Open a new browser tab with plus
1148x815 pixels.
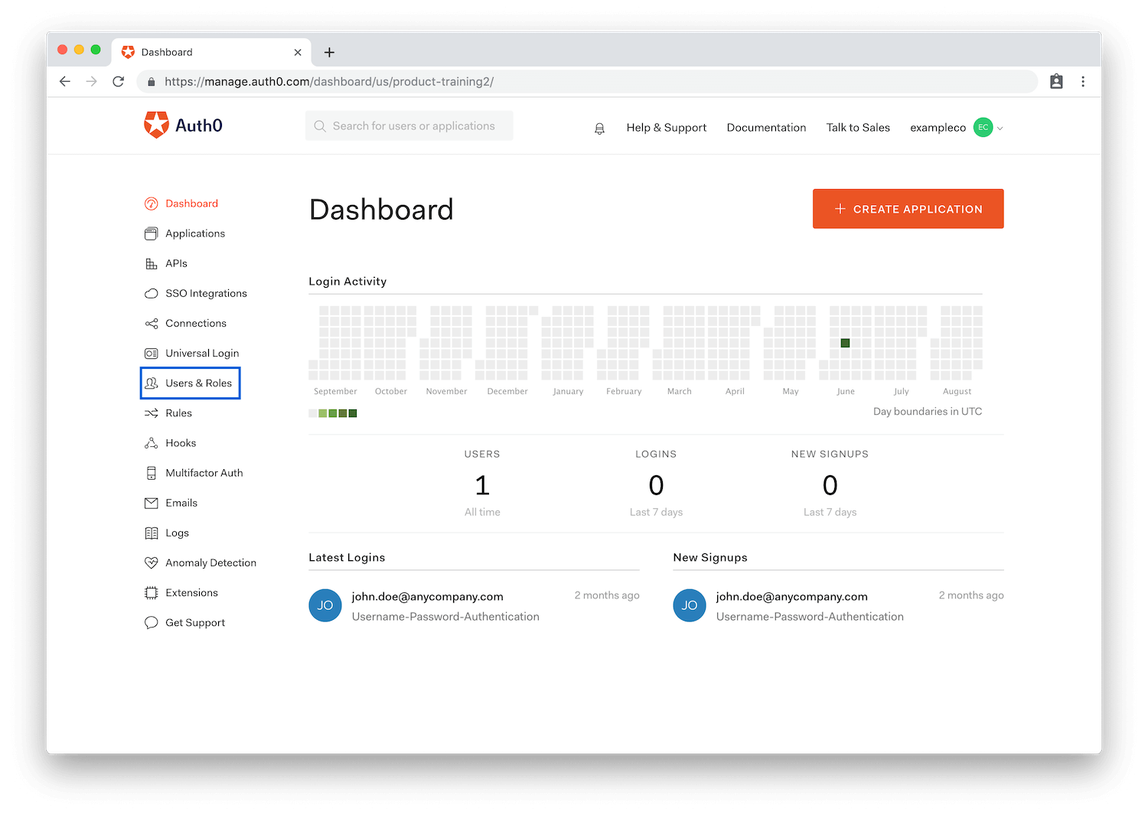[329, 52]
